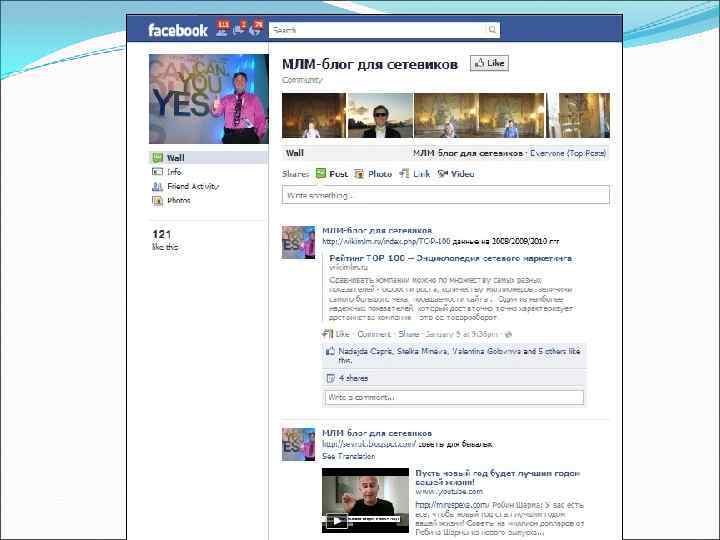
Task: Like the МЛМ-блог page
Action: coord(489,63)
